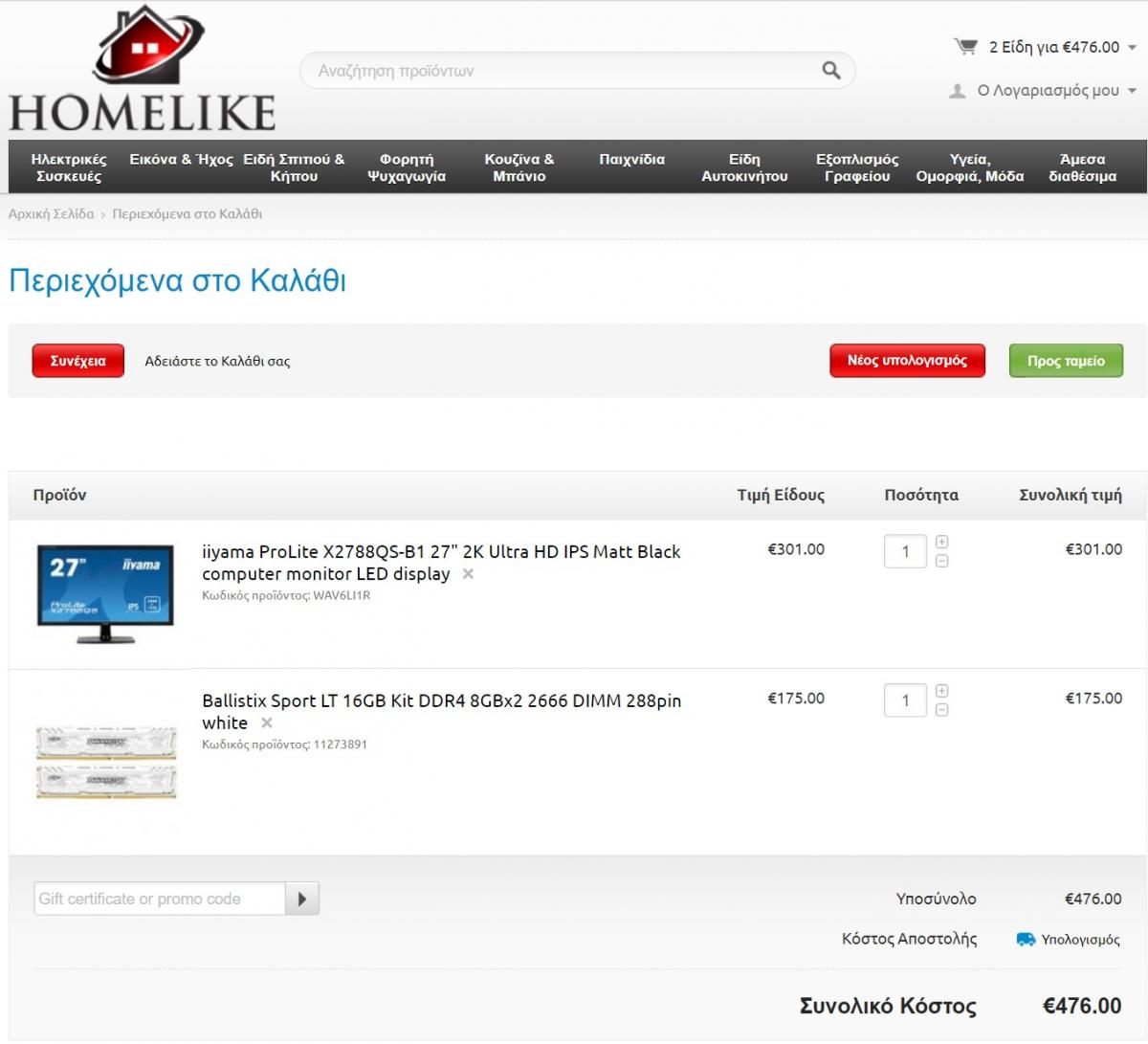Viewport: 1148px width, 1044px height.
Task: Go to Αρχική Σελίδα breadcrumb
Action: tap(52, 214)
